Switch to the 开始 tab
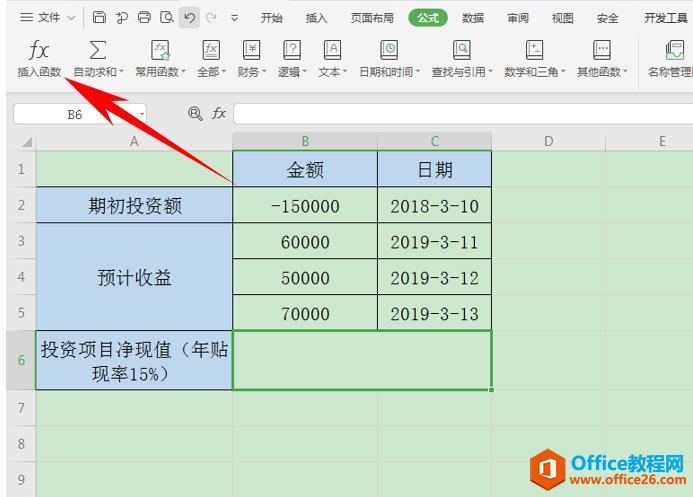 point(271,18)
